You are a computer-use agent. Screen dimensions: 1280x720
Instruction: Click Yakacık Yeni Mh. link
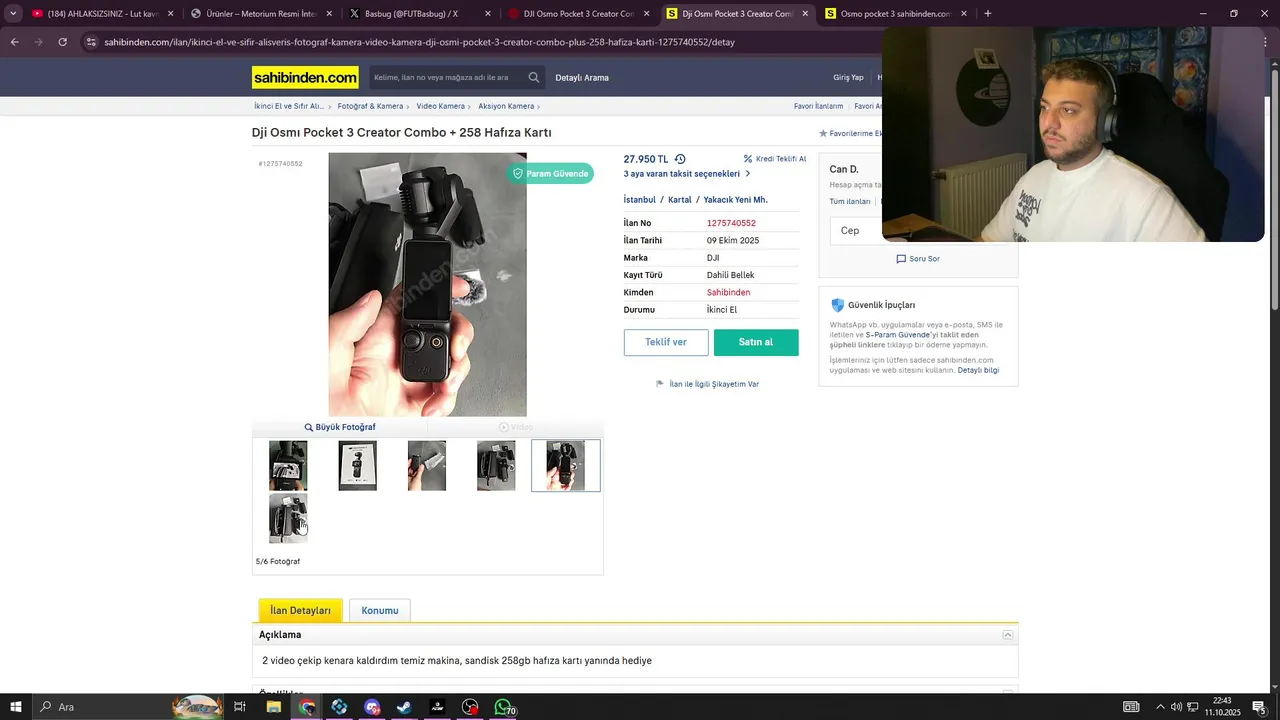[736, 200]
